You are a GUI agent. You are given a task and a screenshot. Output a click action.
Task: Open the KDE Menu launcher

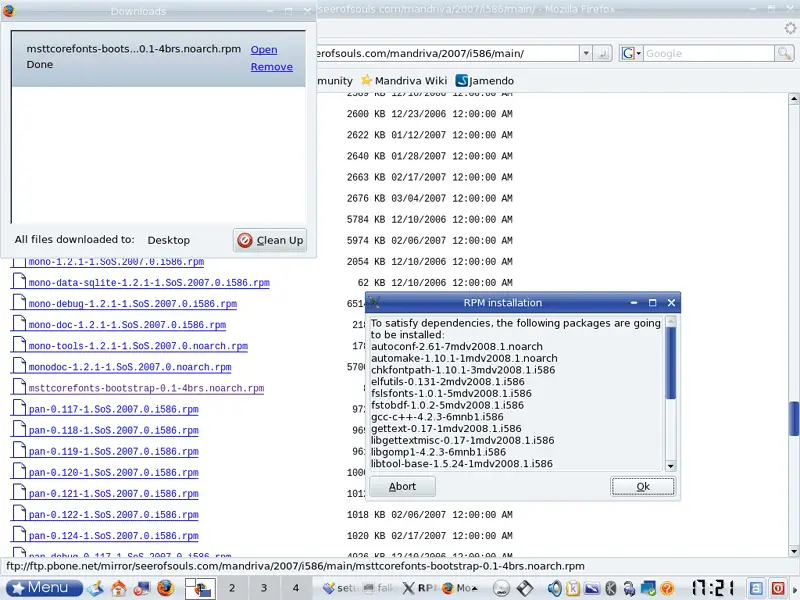(44, 588)
